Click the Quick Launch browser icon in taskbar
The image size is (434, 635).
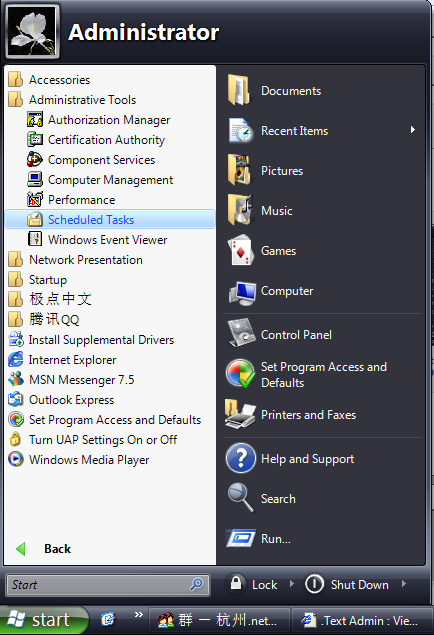(x=108, y=620)
